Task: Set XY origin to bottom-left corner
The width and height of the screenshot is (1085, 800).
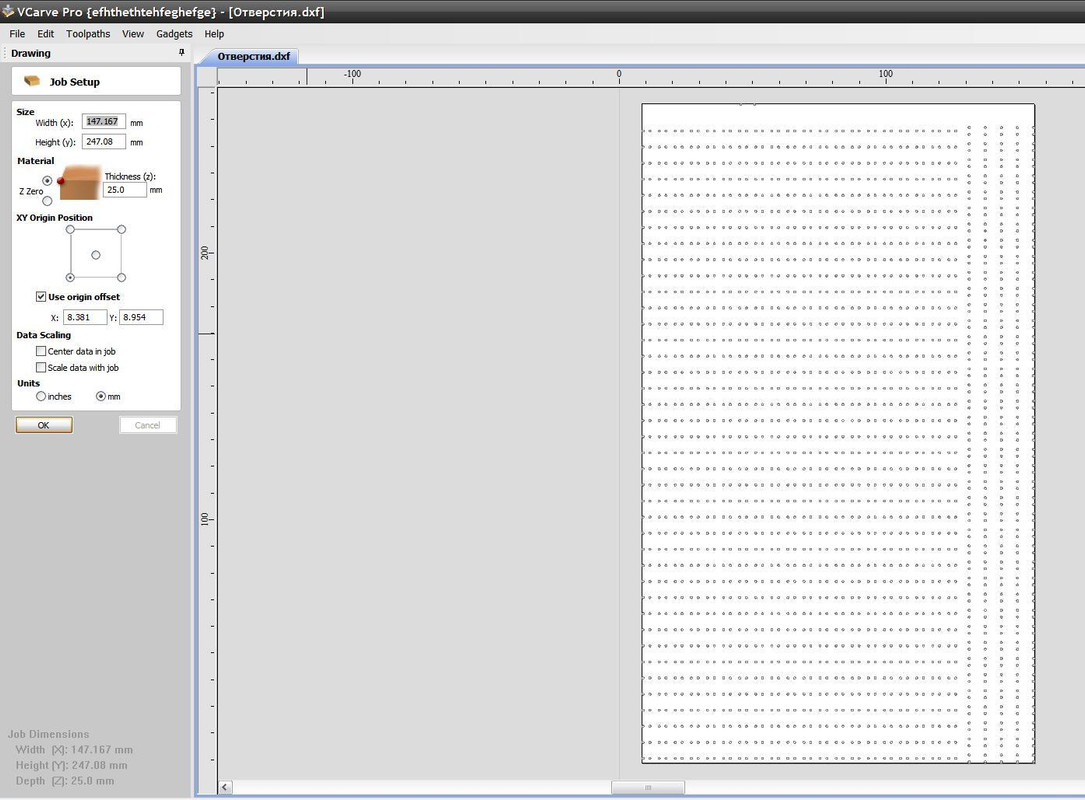Action: click(70, 278)
